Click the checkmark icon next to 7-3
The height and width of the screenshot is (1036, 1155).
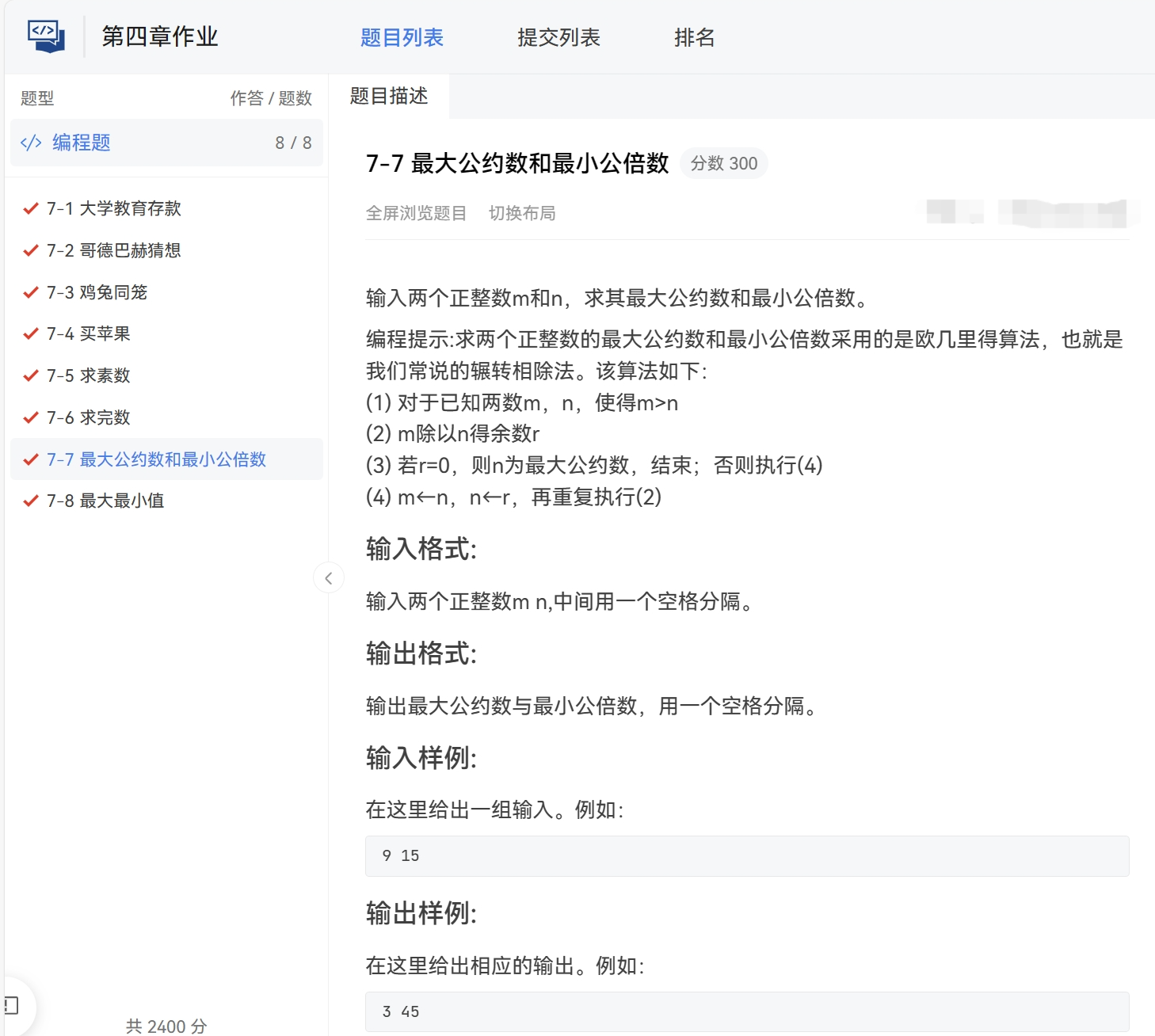click(31, 292)
